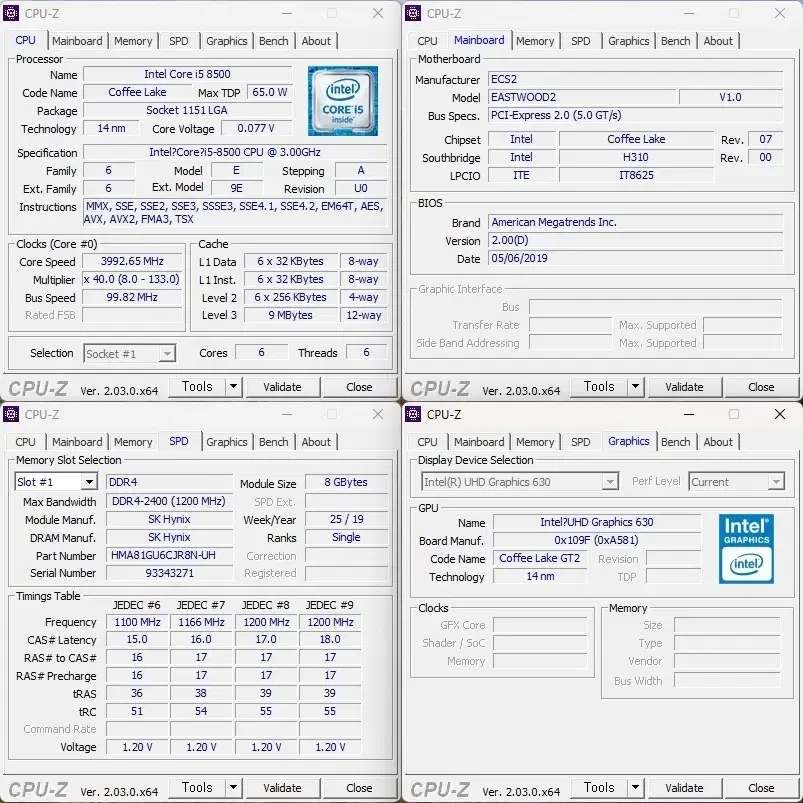
Task: Click the Intel Core i5 inside logo
Action: pyautogui.click(x=343, y=101)
